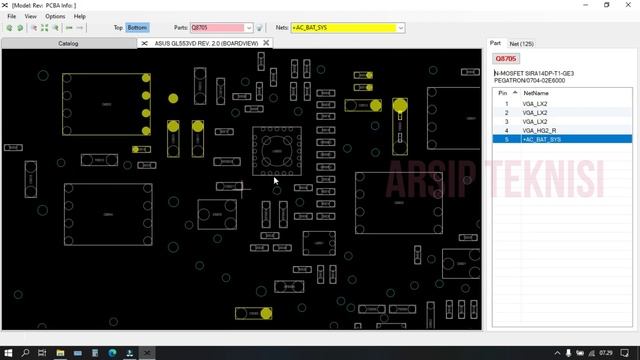Select the ASUS GL553VD REV. 2.0 tab
The height and width of the screenshot is (360, 640).
(x=206, y=43)
